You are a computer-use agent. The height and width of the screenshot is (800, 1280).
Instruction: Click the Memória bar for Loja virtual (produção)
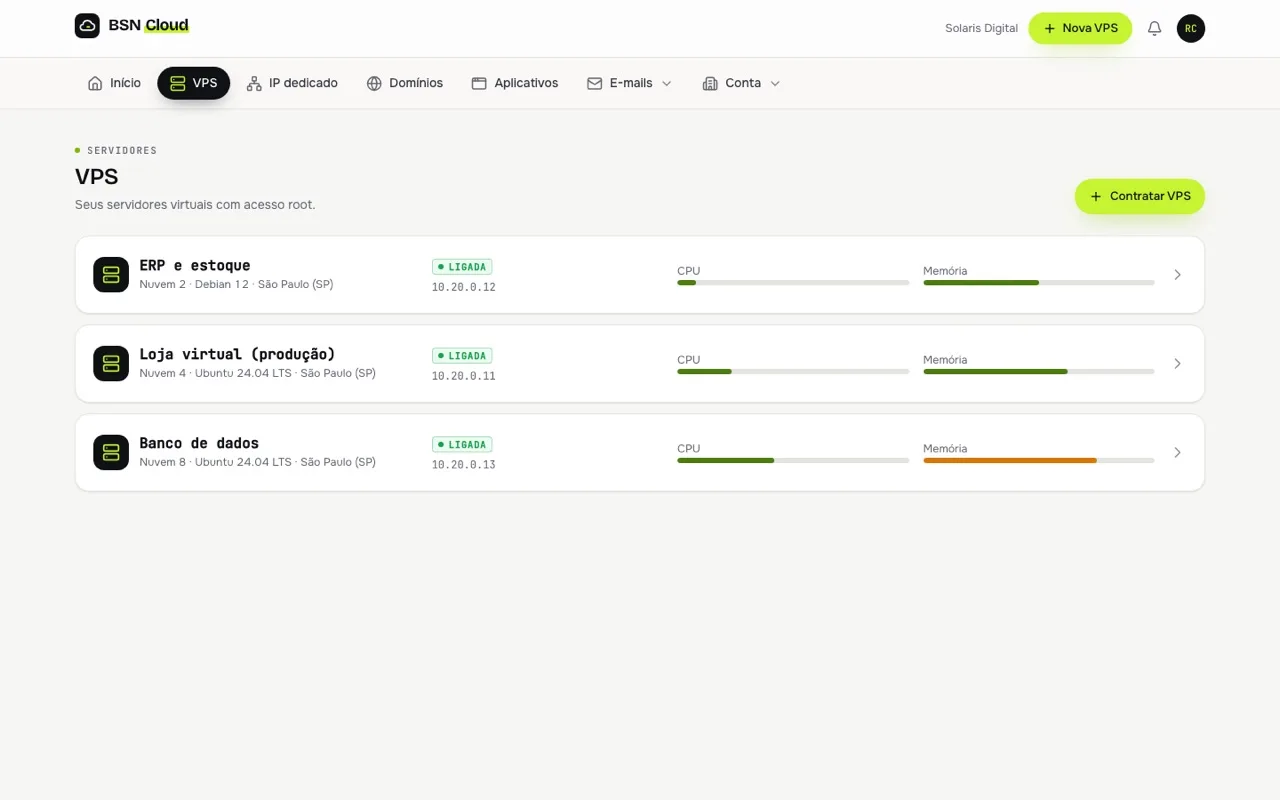tap(1039, 371)
